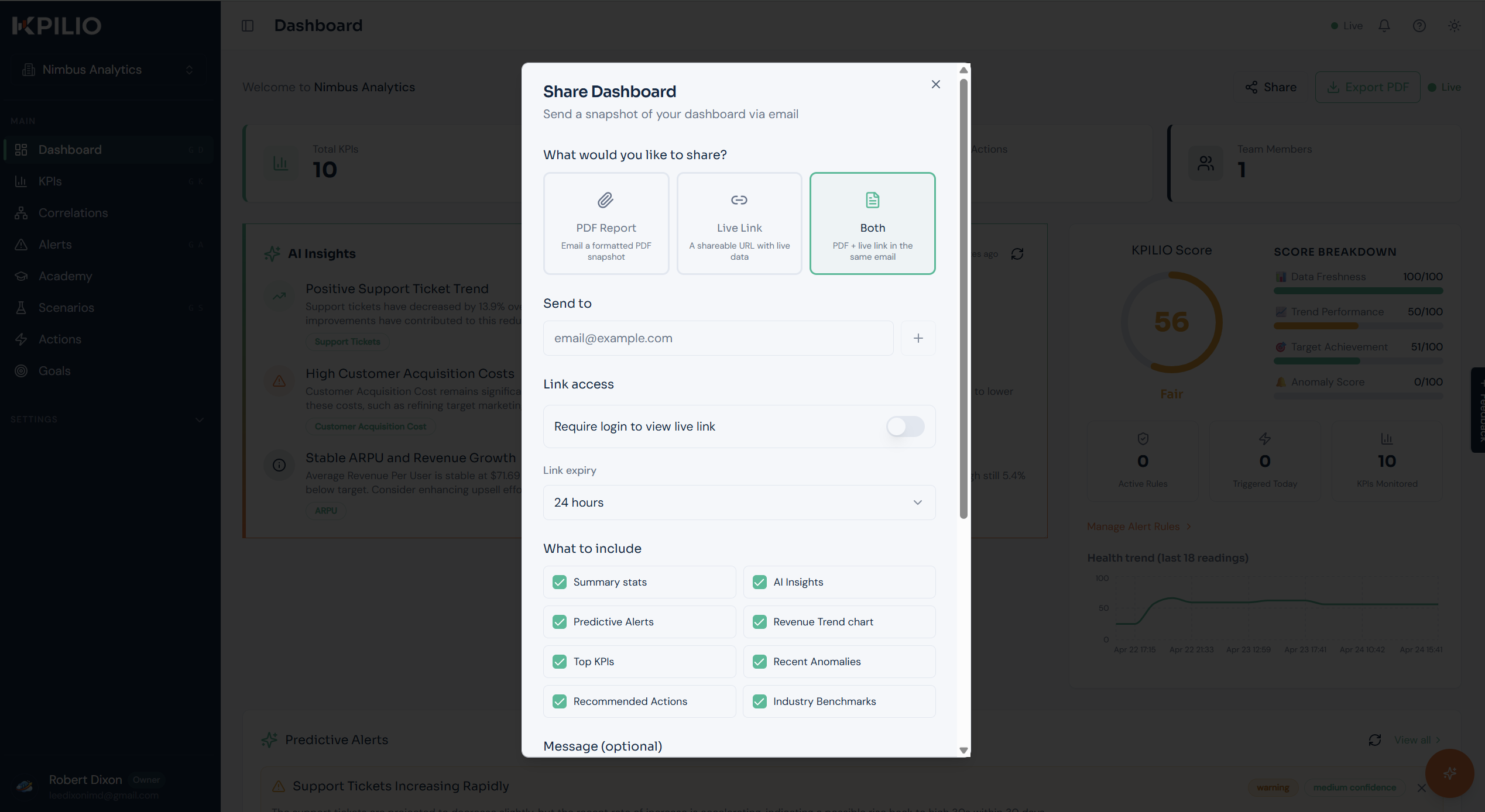Open Dashboard in the sidebar
The image size is (1485, 812).
click(109, 150)
